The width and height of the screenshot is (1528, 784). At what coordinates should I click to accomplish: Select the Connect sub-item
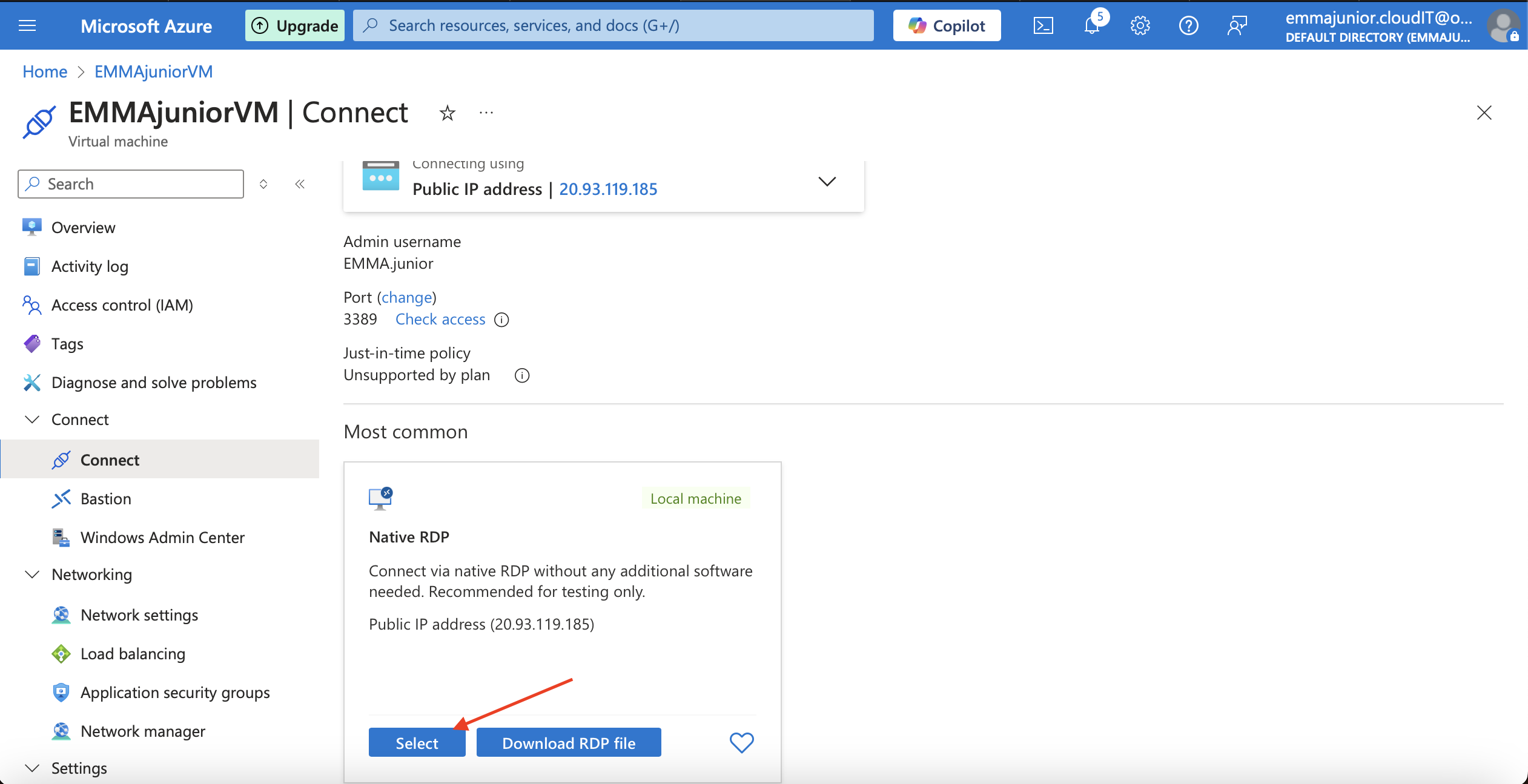160,460
